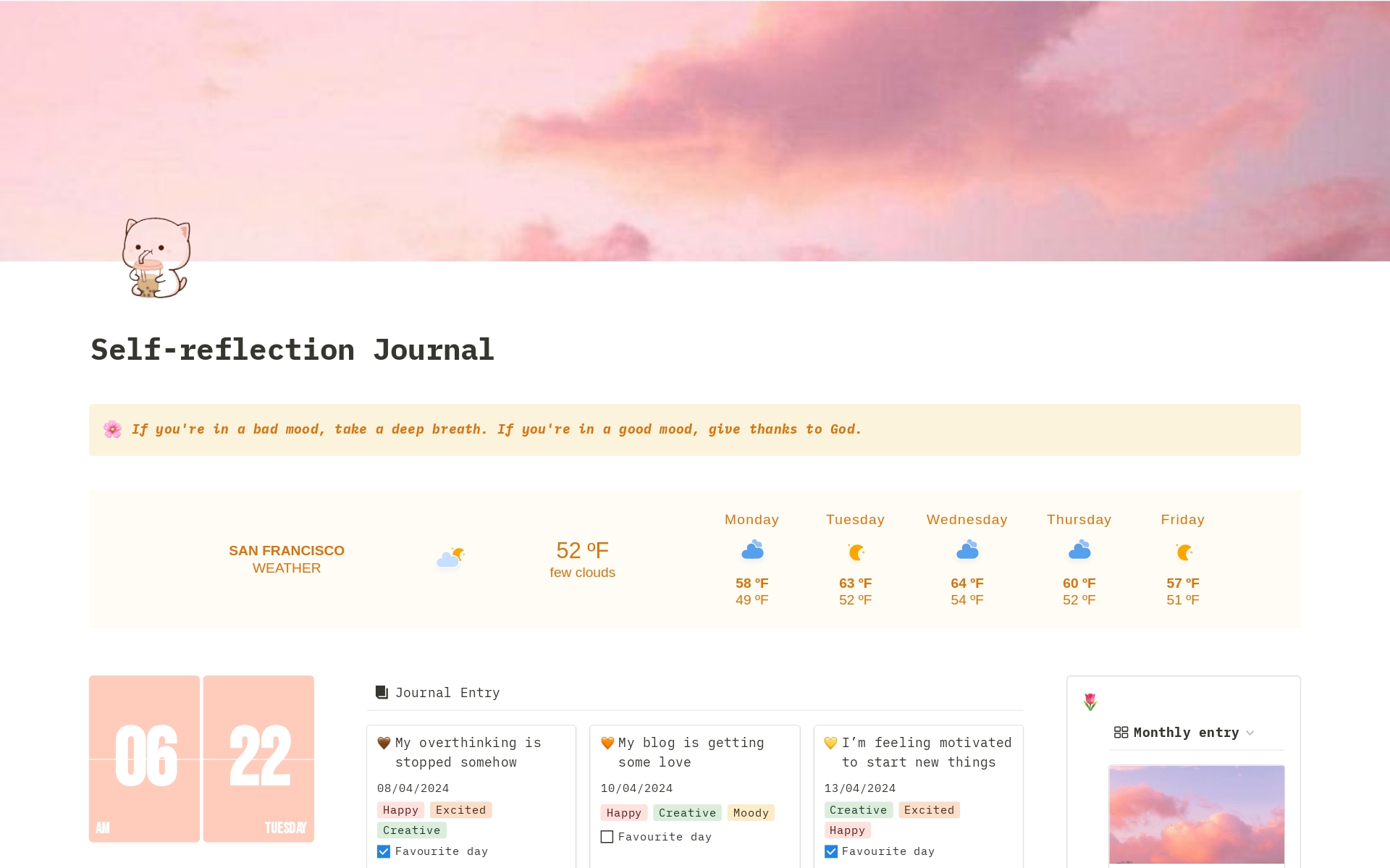Click the notebook icon beside Journal Entry

click(382, 692)
